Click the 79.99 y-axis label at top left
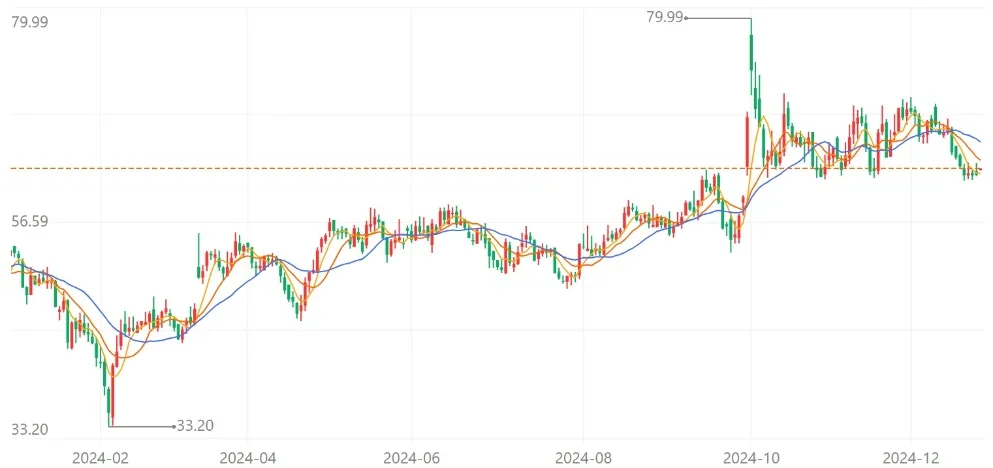Viewport: 993px width, 468px height. 29,21
